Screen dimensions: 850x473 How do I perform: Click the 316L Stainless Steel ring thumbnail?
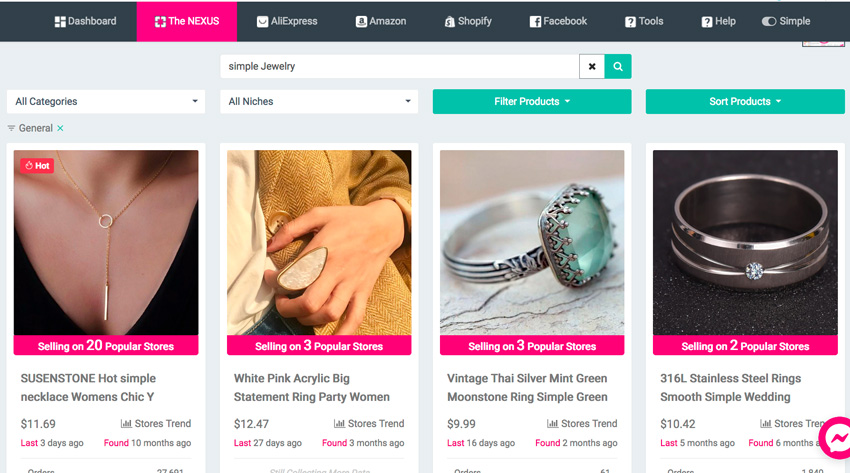click(x=745, y=242)
